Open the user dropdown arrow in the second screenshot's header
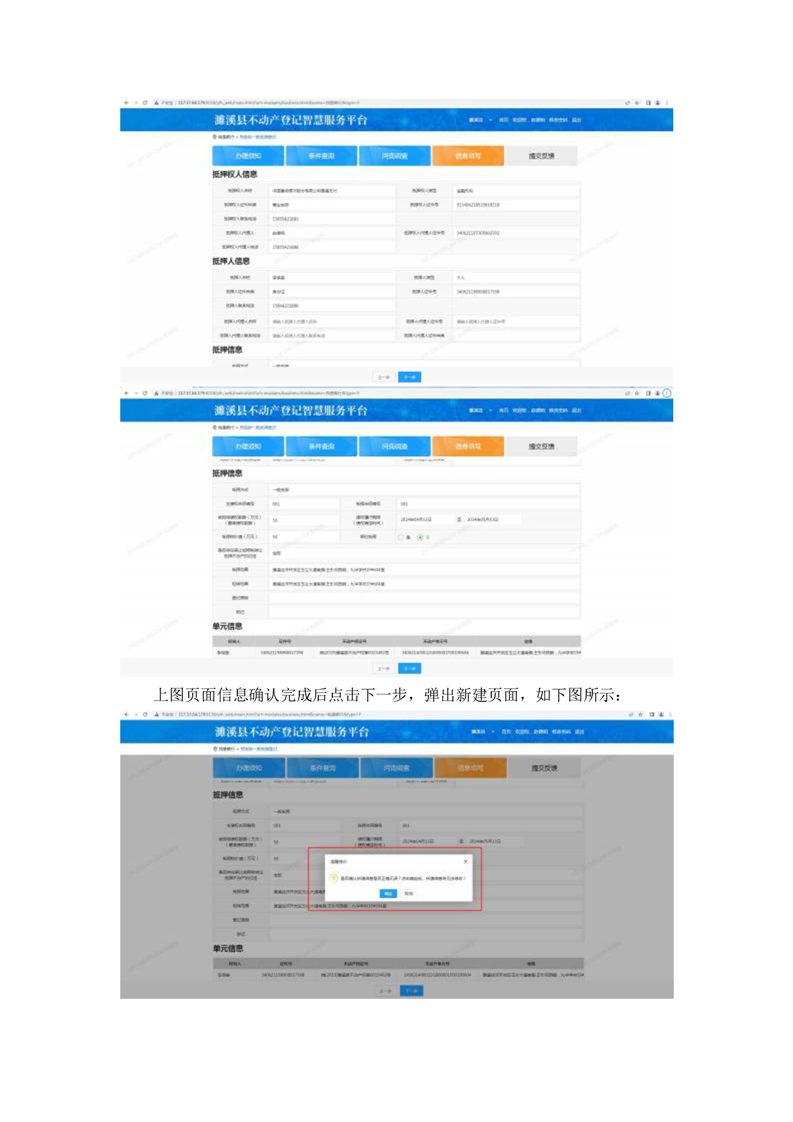Screen dimensions: 793x1122 [x=490, y=411]
